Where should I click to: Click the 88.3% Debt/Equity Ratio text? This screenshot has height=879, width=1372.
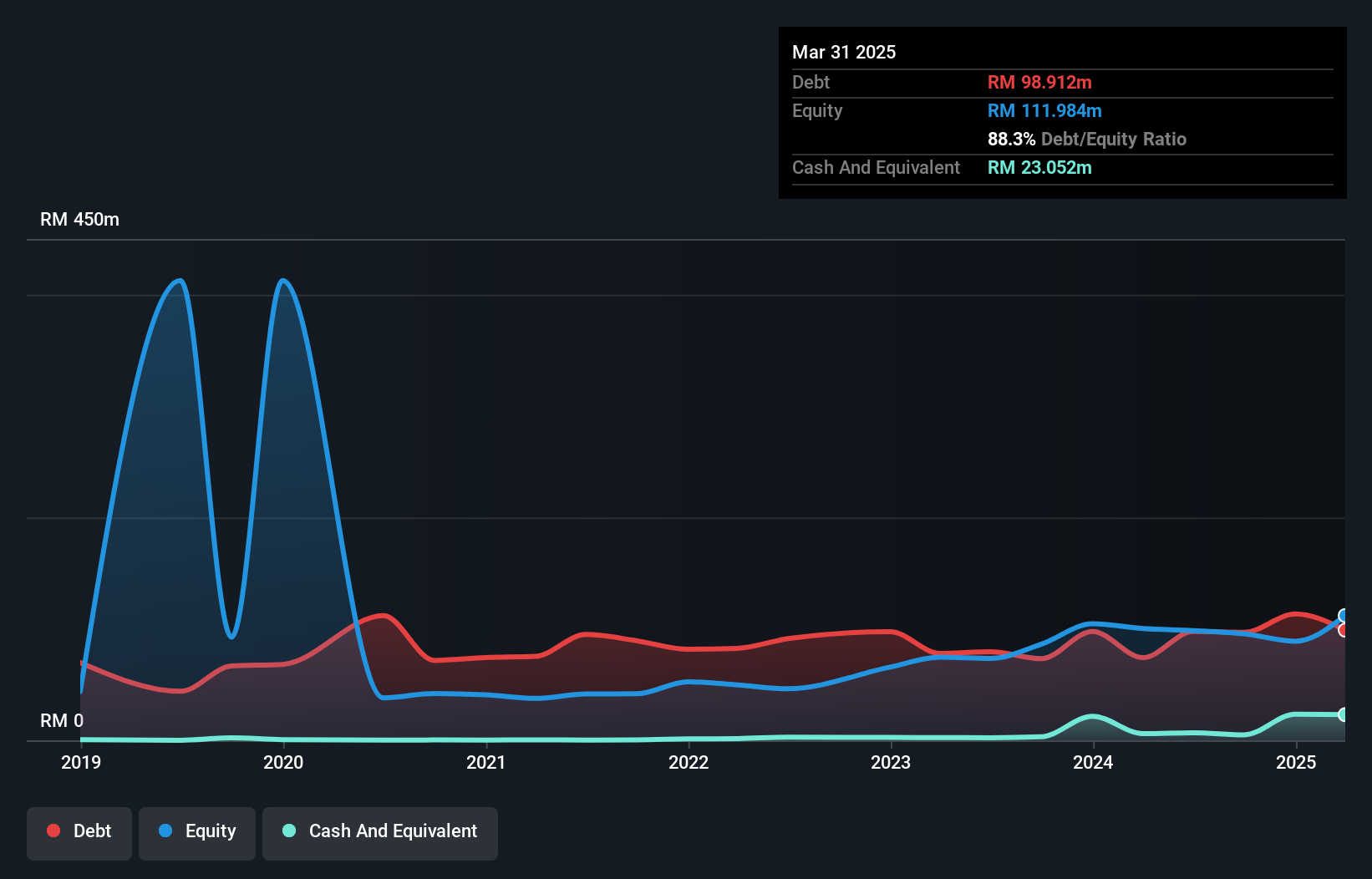pos(1087,140)
